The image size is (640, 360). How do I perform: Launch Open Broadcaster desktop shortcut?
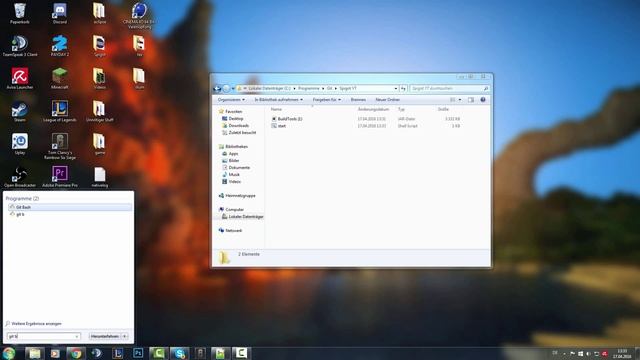click(20, 177)
